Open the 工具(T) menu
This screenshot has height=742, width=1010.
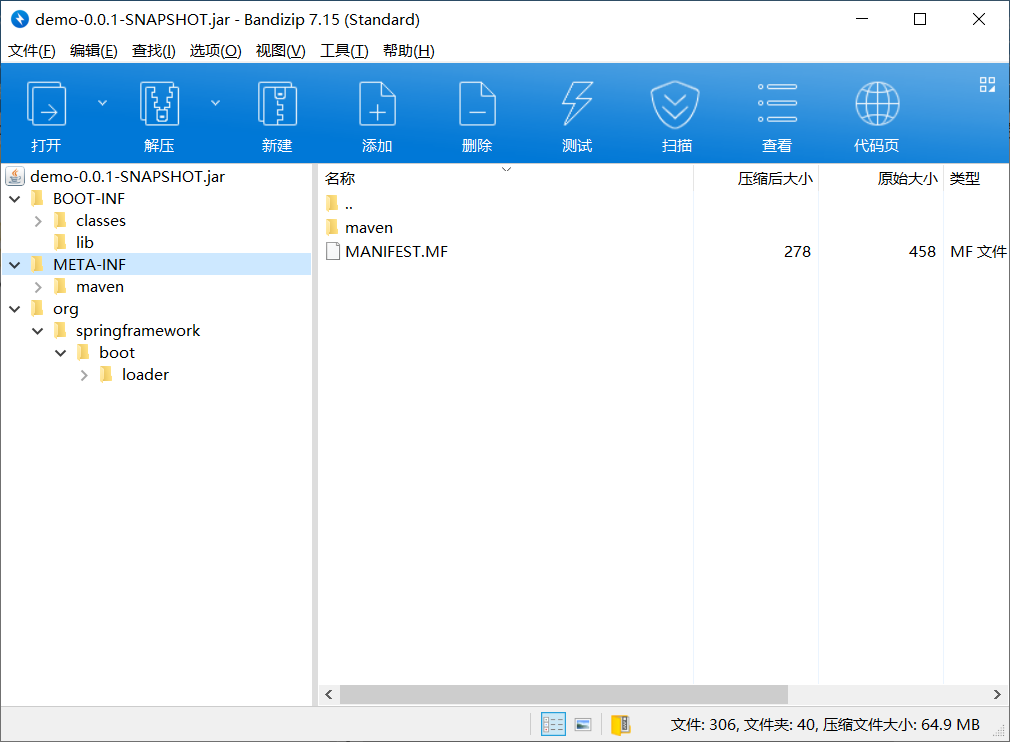click(x=344, y=50)
